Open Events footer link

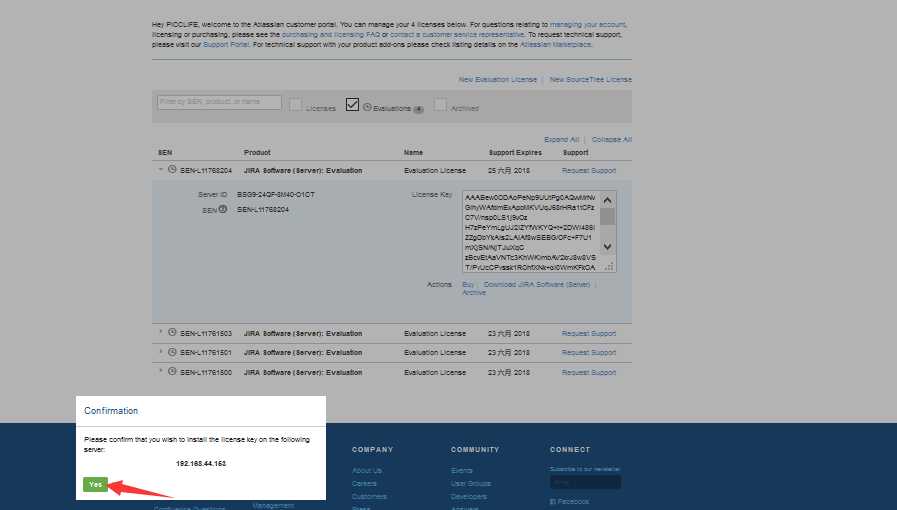click(x=462, y=471)
